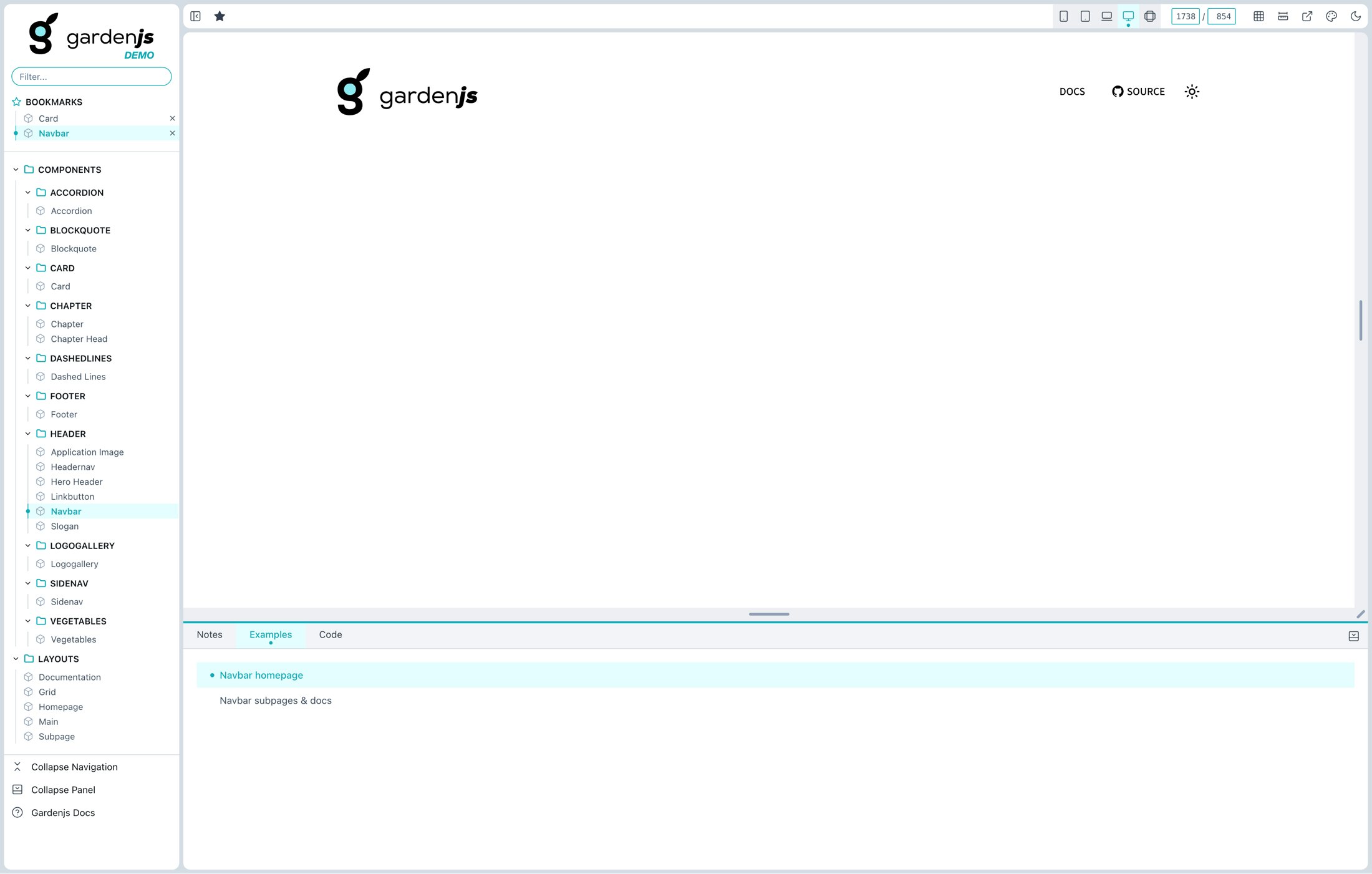
Task: Click the DOCS link in the preview header
Action: click(1072, 92)
